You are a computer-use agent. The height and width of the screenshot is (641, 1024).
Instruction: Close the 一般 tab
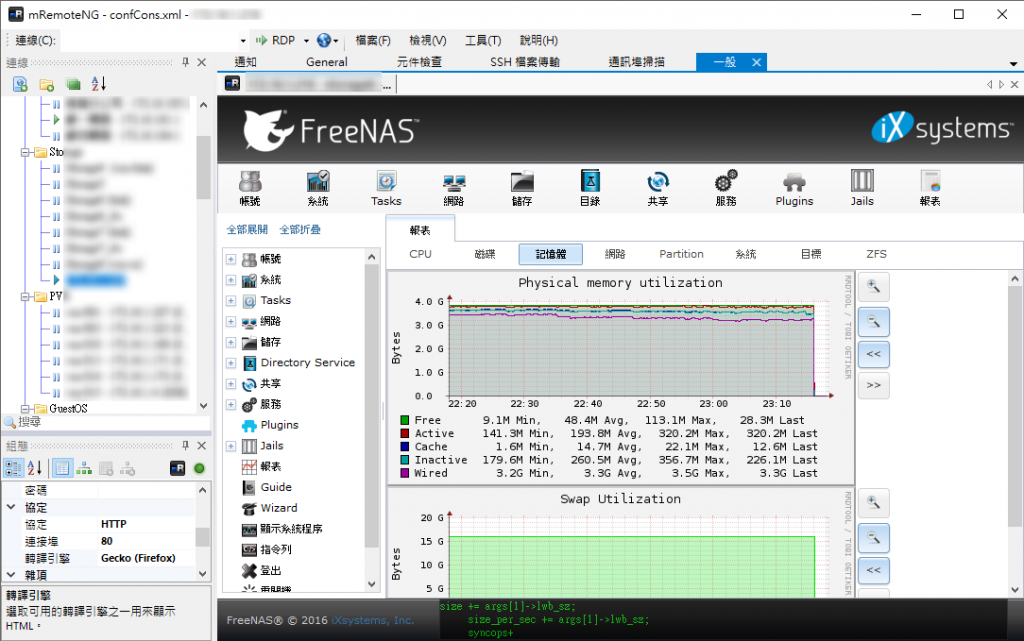756,62
